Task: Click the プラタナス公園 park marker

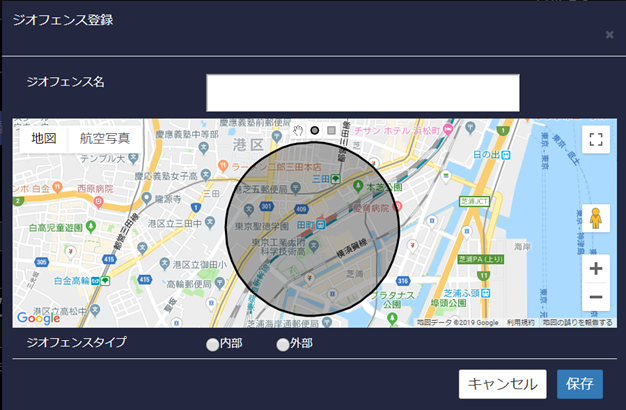Action: tap(392, 319)
